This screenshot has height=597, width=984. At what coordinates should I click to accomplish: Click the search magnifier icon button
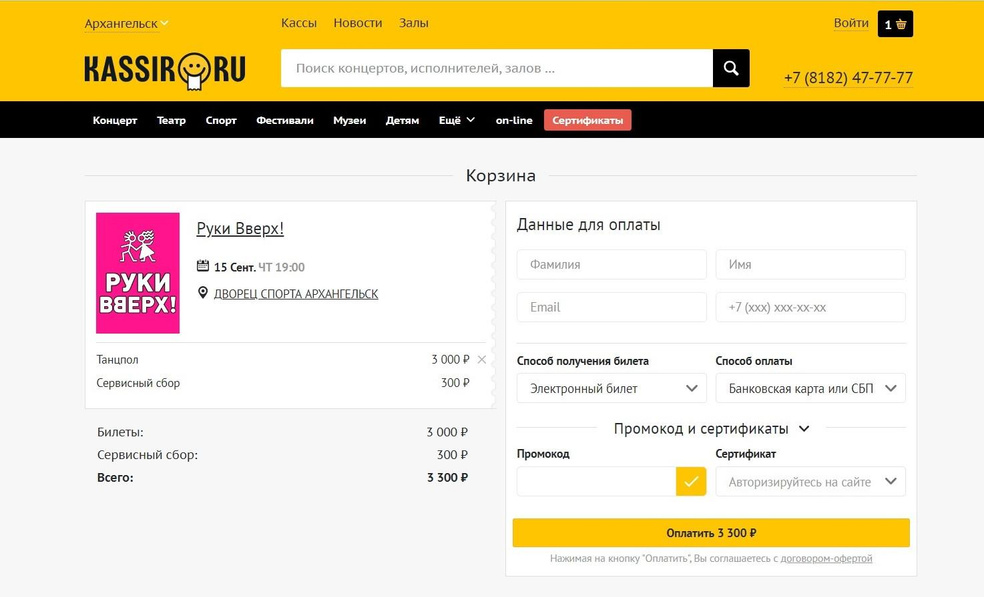pos(731,68)
